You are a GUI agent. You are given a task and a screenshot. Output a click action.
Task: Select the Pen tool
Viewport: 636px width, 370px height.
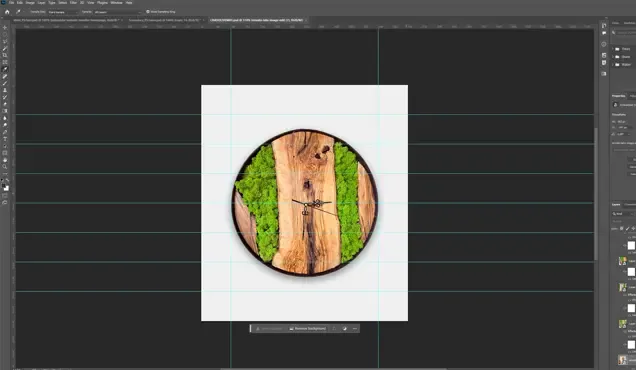click(x=5, y=132)
